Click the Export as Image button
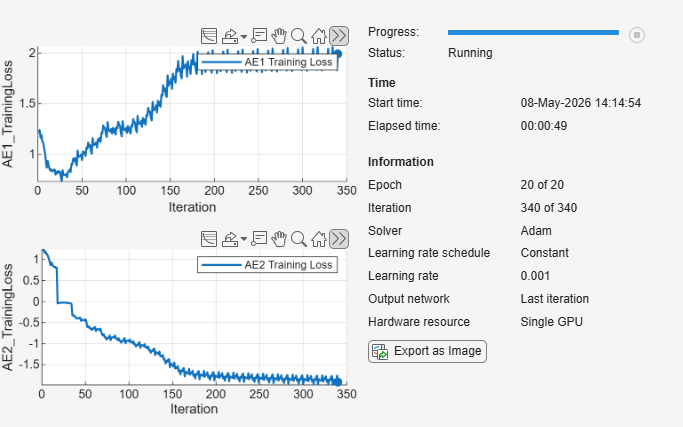Image resolution: width=683 pixels, height=427 pixels. coord(427,351)
